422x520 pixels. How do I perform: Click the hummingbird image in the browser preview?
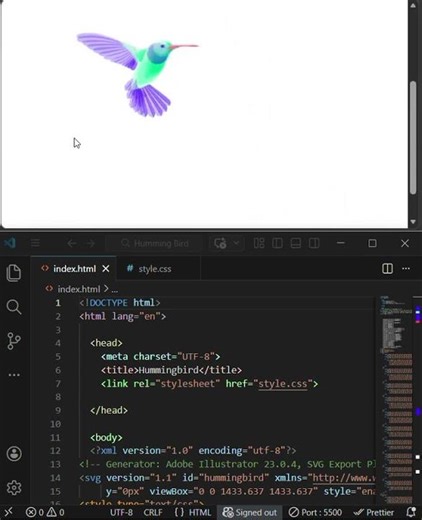(138, 75)
